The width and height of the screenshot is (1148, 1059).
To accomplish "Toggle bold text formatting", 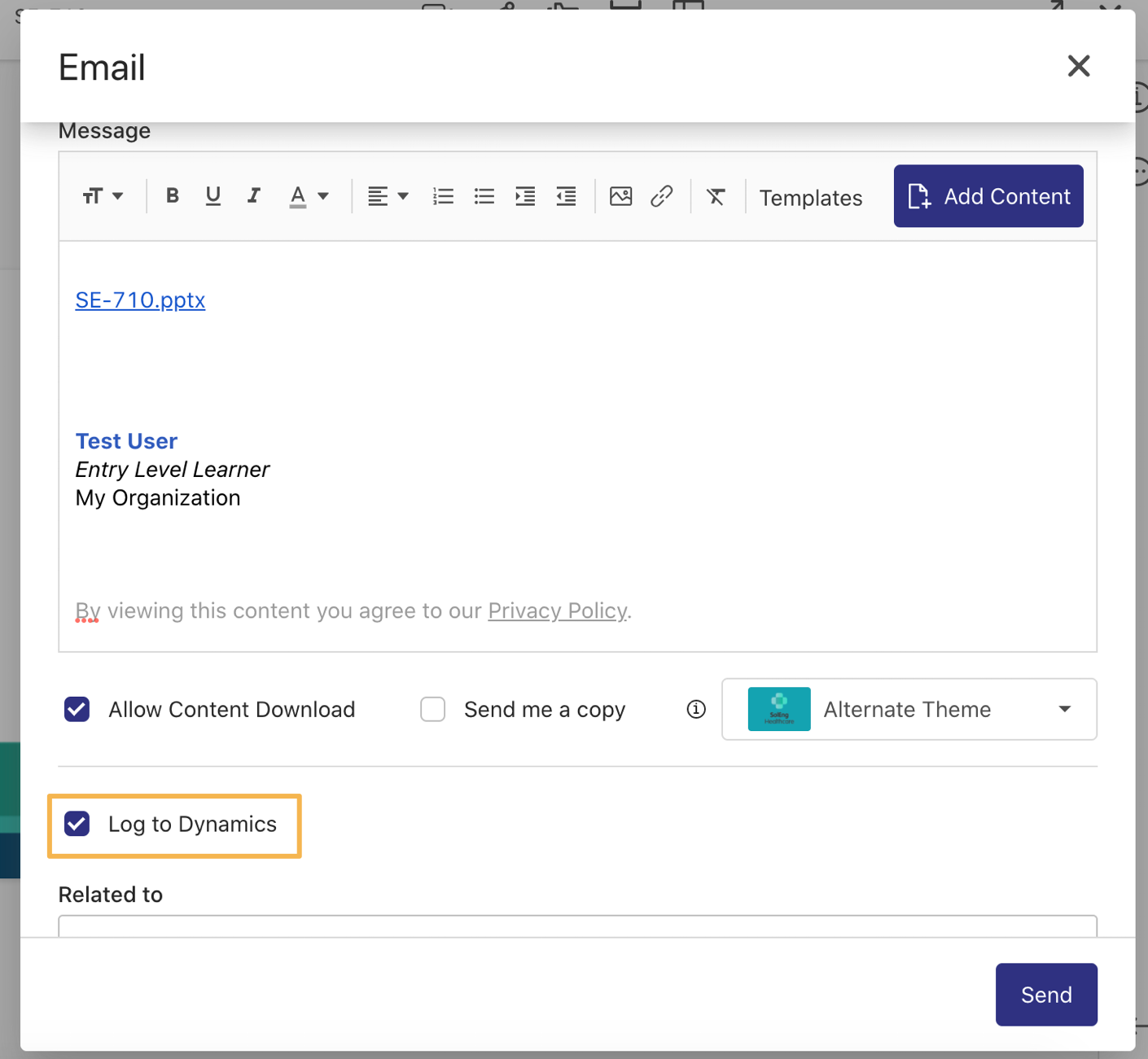I will click(x=172, y=196).
